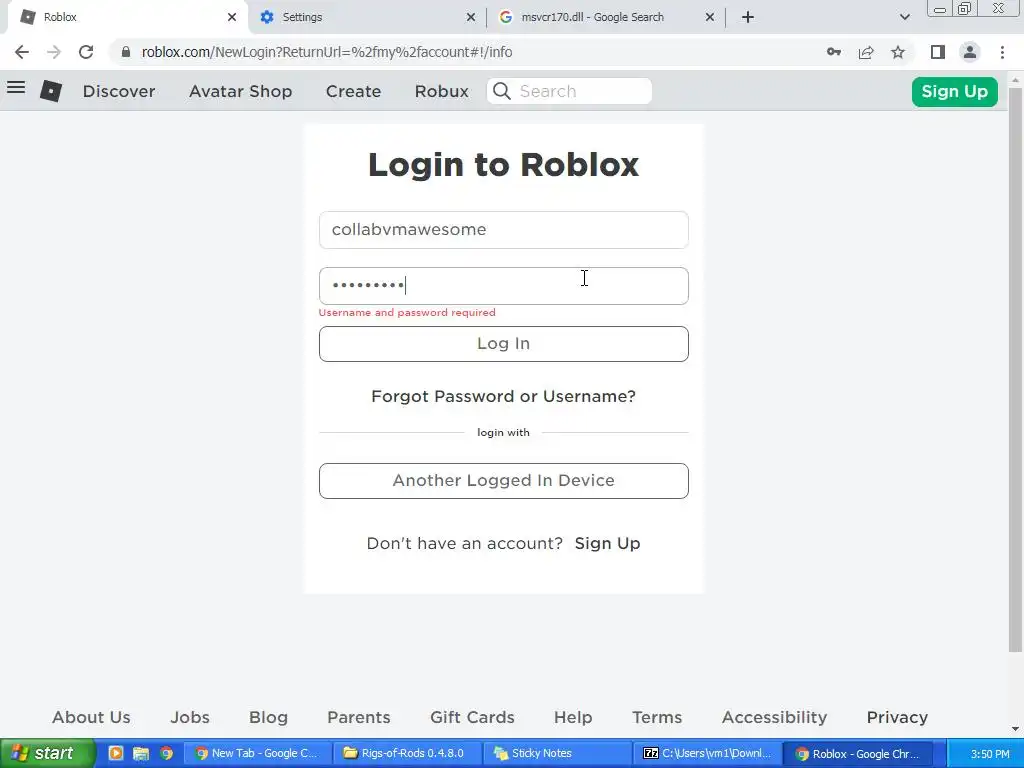Screen dimensions: 1024x768
Task: Close the msvcr170.dll Google Search tab
Action: point(710,17)
